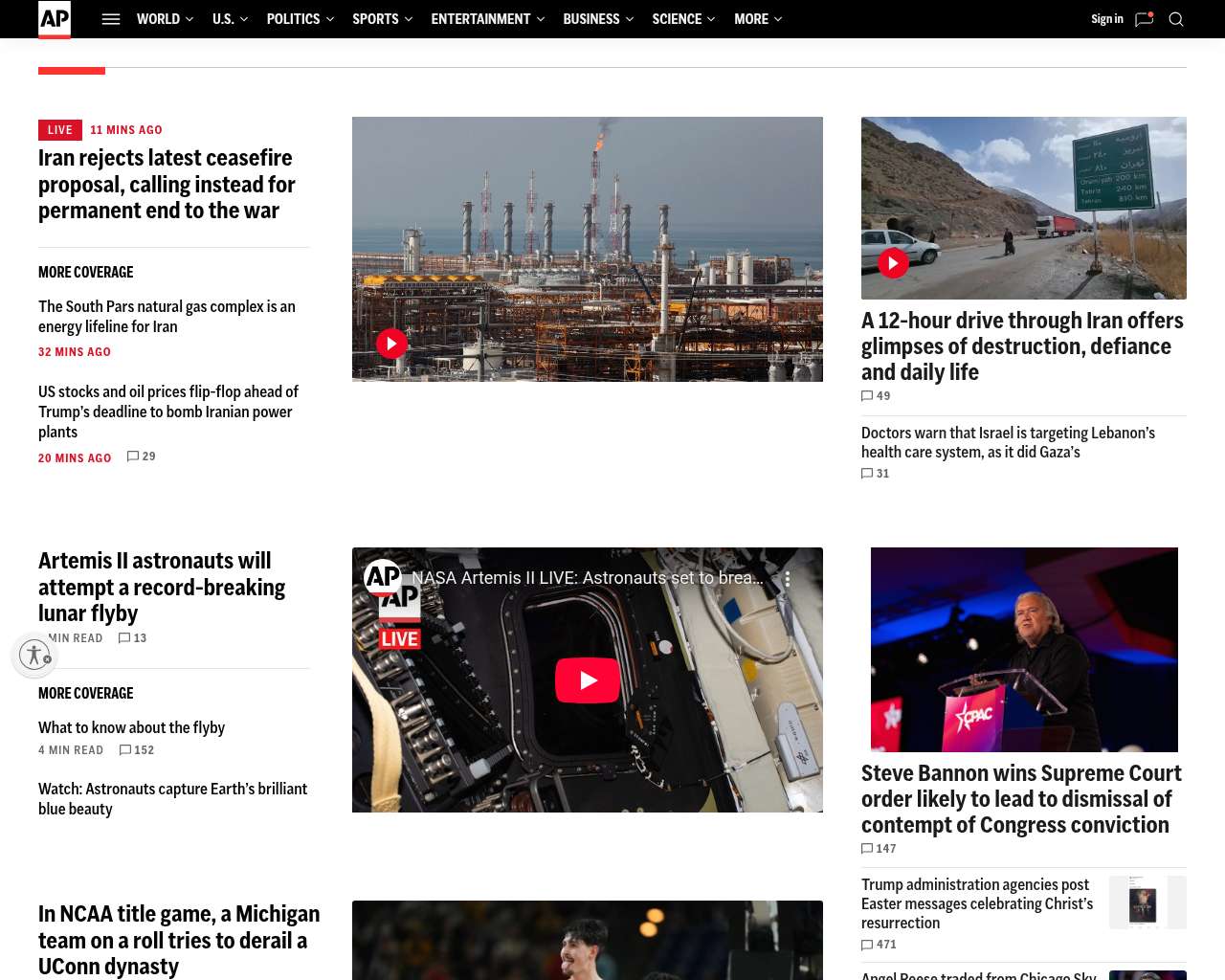Open the Easter messages article thumbnail
1225x980 pixels.
pyautogui.click(x=1147, y=902)
